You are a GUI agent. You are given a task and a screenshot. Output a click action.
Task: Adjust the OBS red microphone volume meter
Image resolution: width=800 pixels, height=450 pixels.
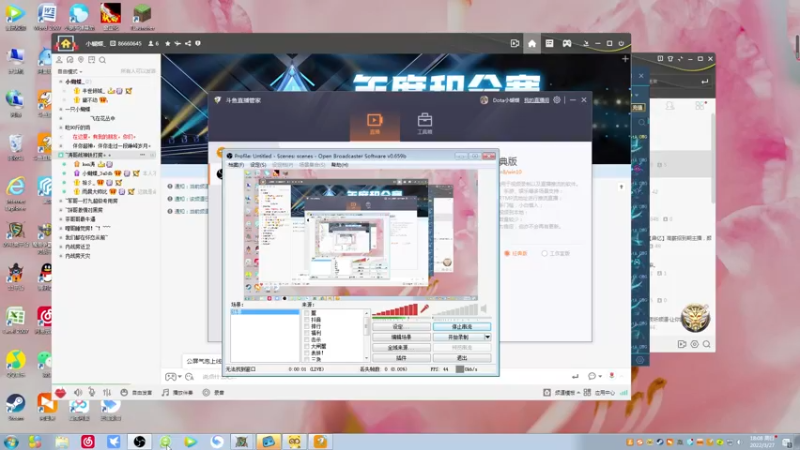pyautogui.click(x=395, y=310)
